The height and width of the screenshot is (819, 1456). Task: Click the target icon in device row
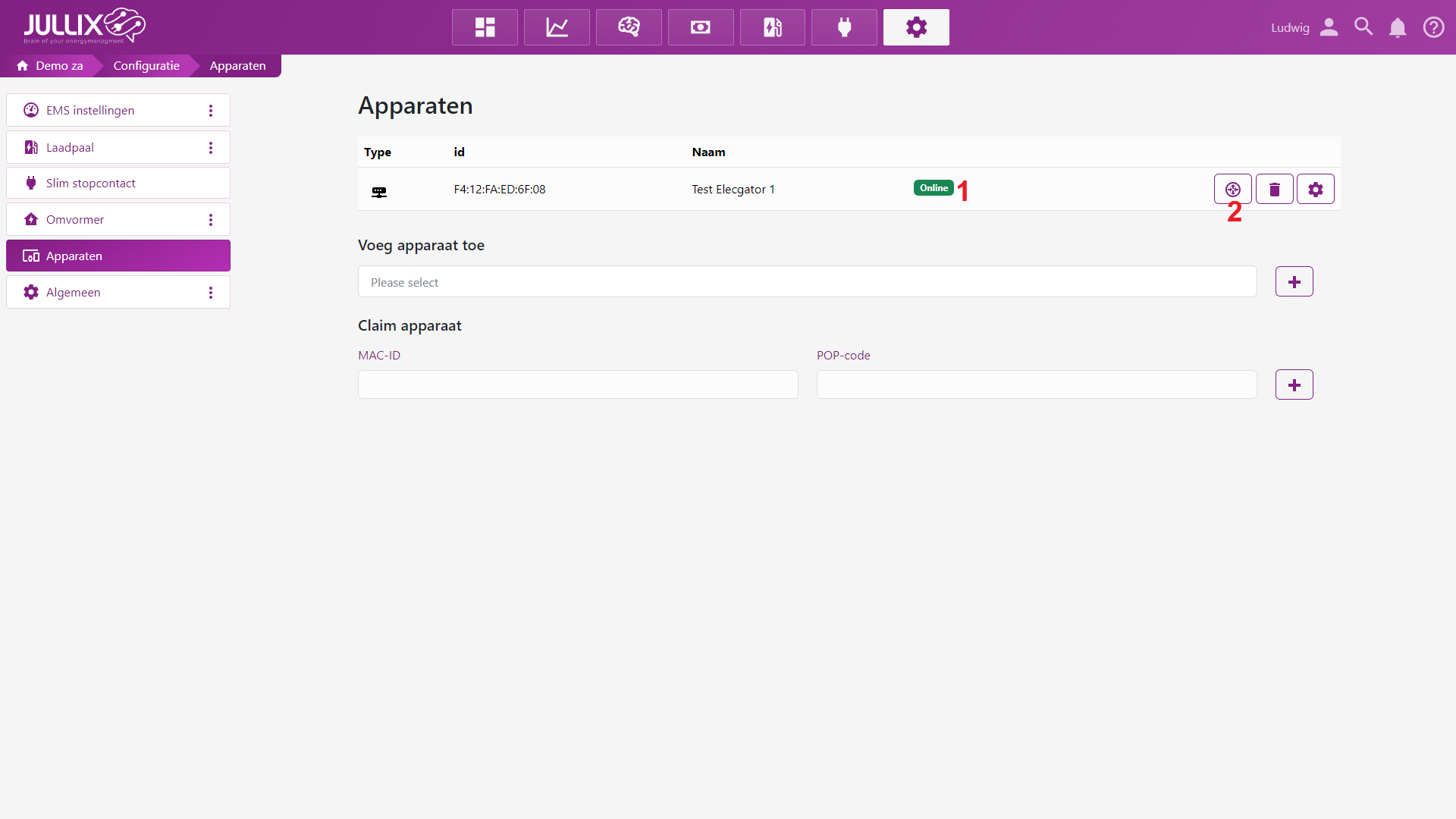pos(1232,189)
